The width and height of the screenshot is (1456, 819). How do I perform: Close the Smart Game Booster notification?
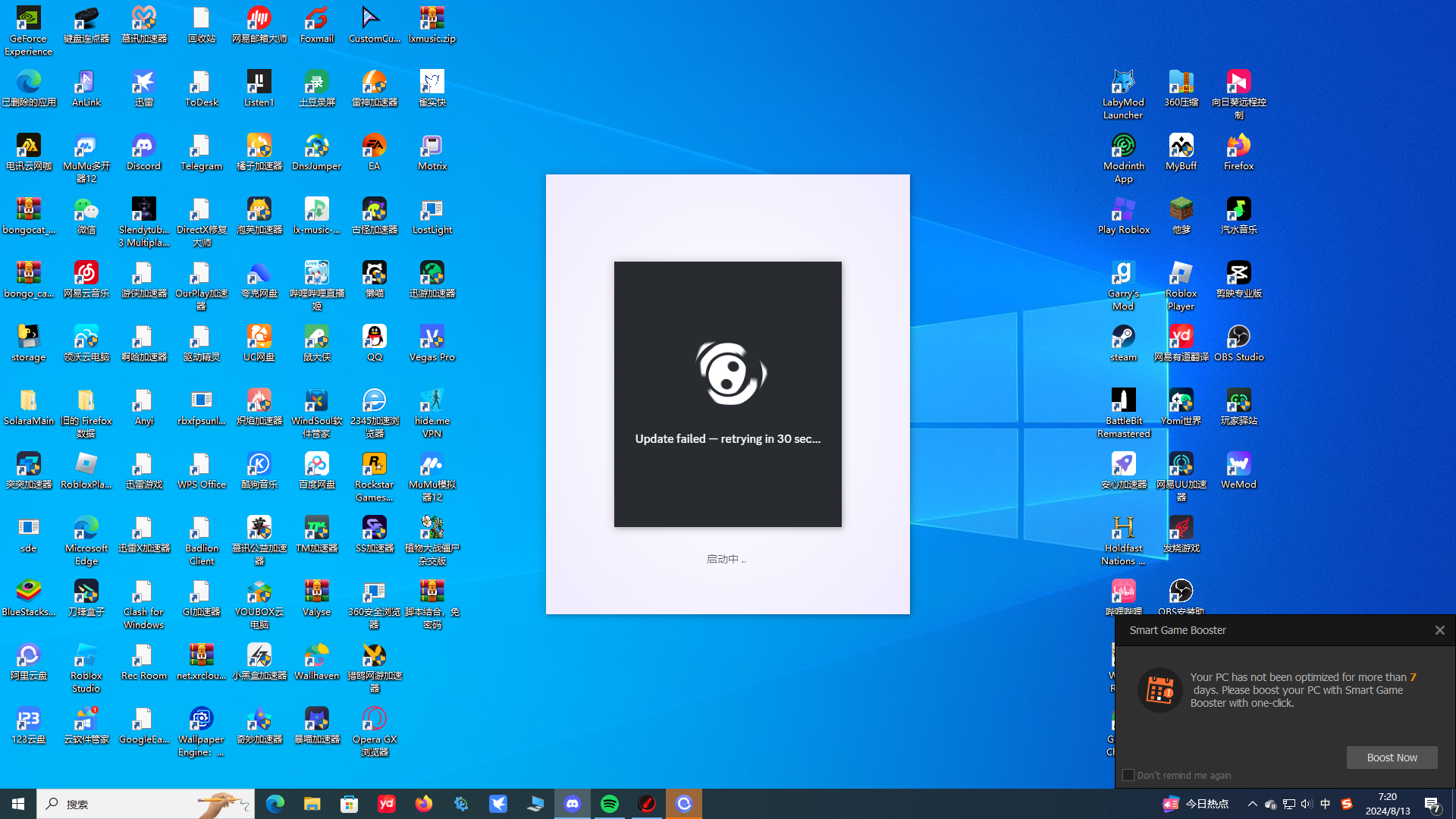click(1439, 630)
